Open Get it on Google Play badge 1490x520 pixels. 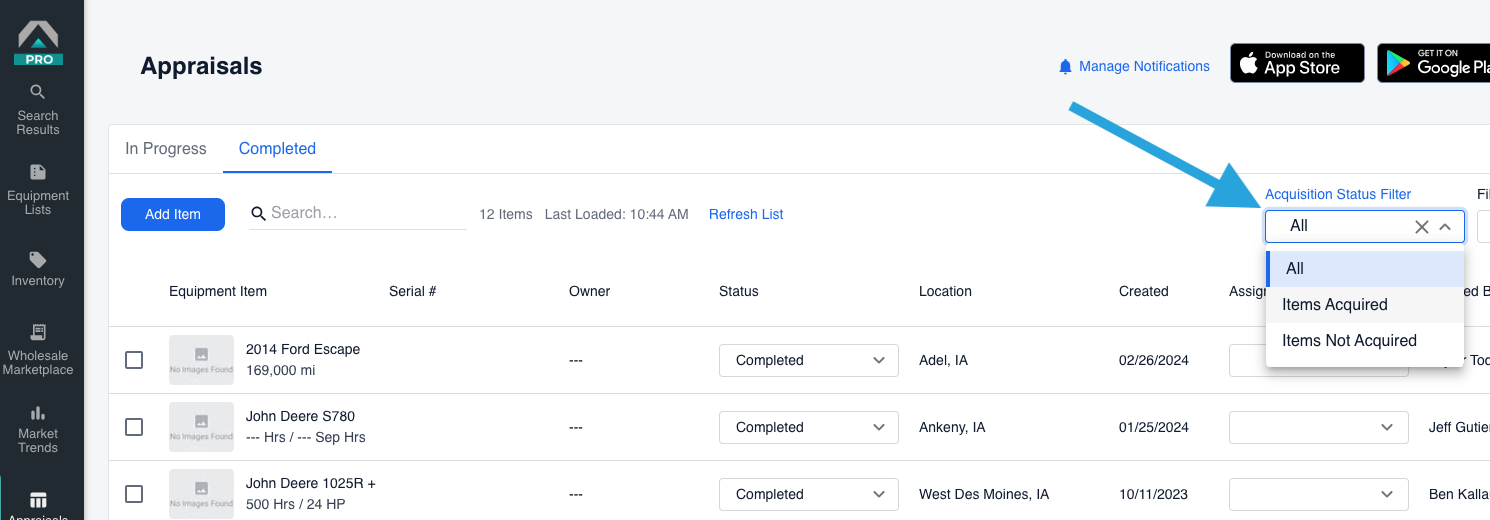[1433, 63]
